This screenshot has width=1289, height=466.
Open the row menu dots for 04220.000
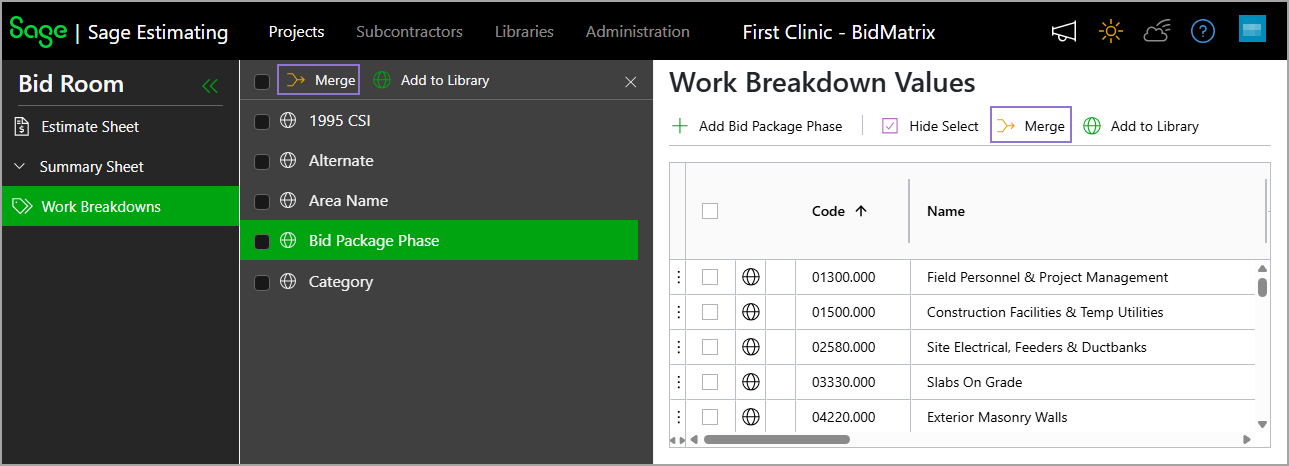tap(678, 417)
